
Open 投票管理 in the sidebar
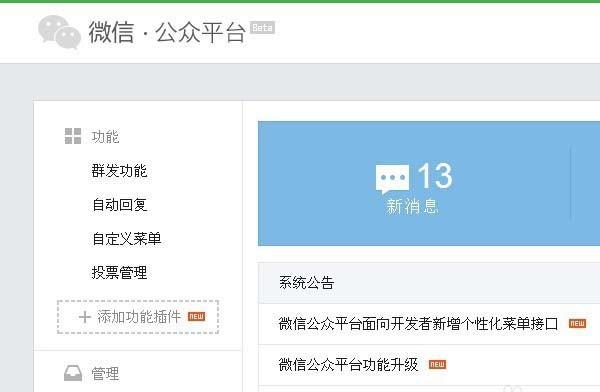point(119,273)
